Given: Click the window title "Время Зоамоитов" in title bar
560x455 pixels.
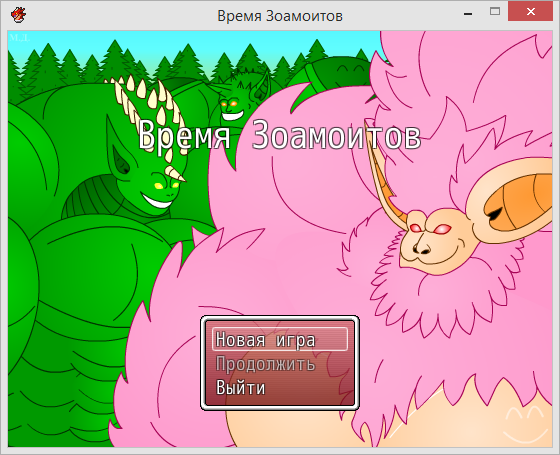Looking at the screenshot, I should [x=280, y=16].
